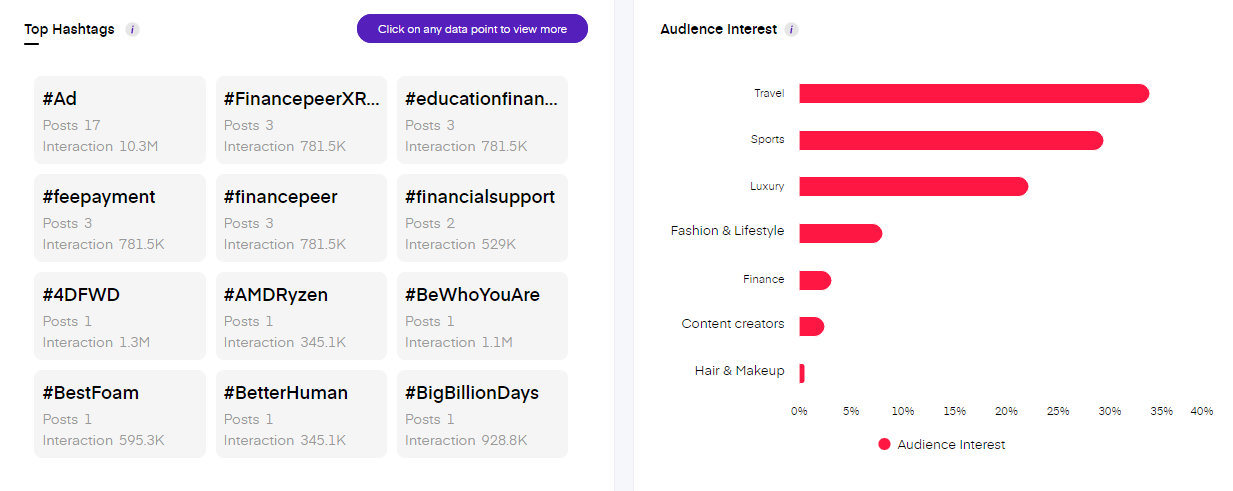Screen dimensions: 1233x491
Task: Open the #educationfinan hashtag card
Action: 482,120
